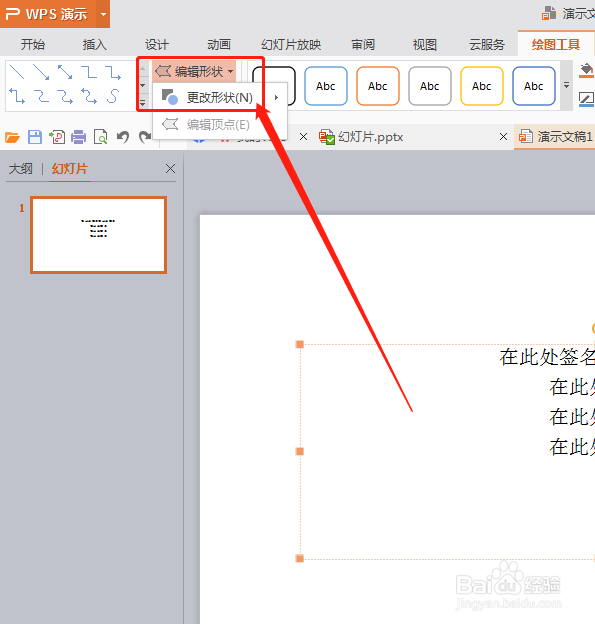The image size is (595, 624).
Task: Click the print preview icon
Action: point(100,137)
